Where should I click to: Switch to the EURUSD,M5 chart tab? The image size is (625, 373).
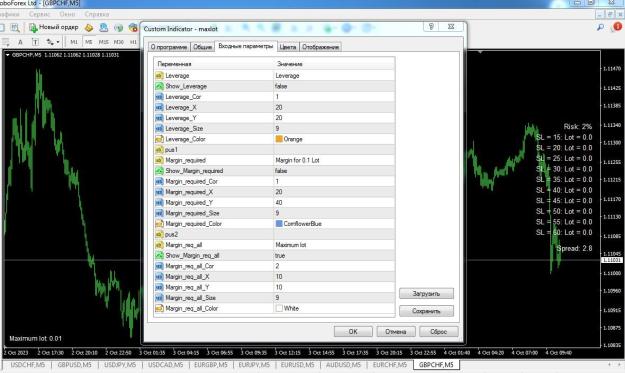click(297, 365)
